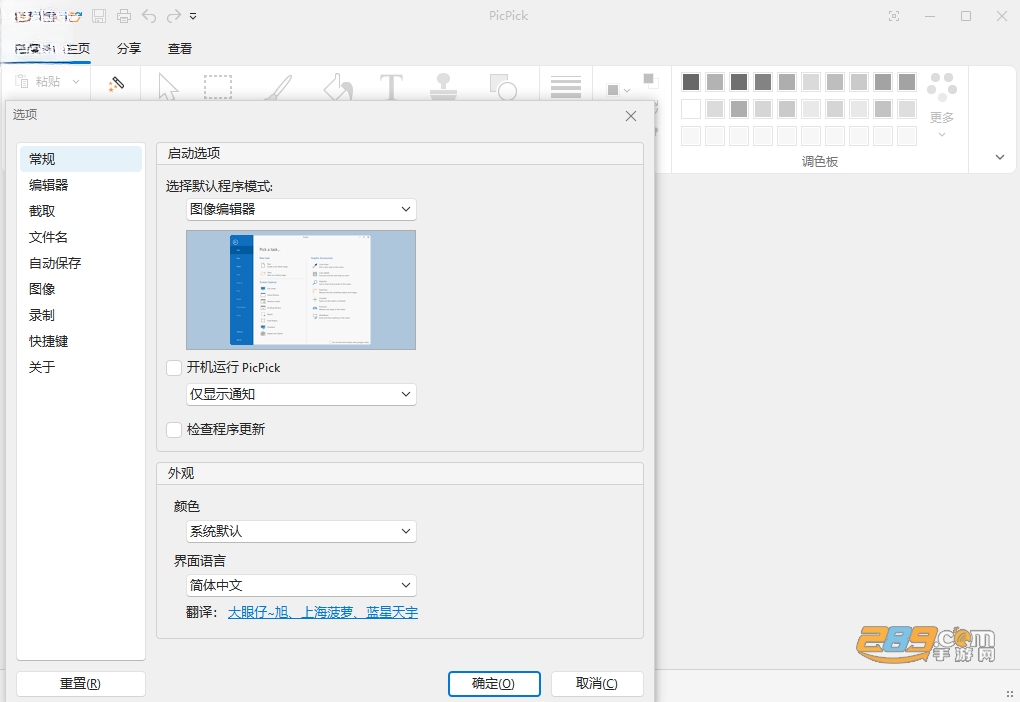Switch to the 分享 (Share) ribbon tab

click(x=129, y=48)
